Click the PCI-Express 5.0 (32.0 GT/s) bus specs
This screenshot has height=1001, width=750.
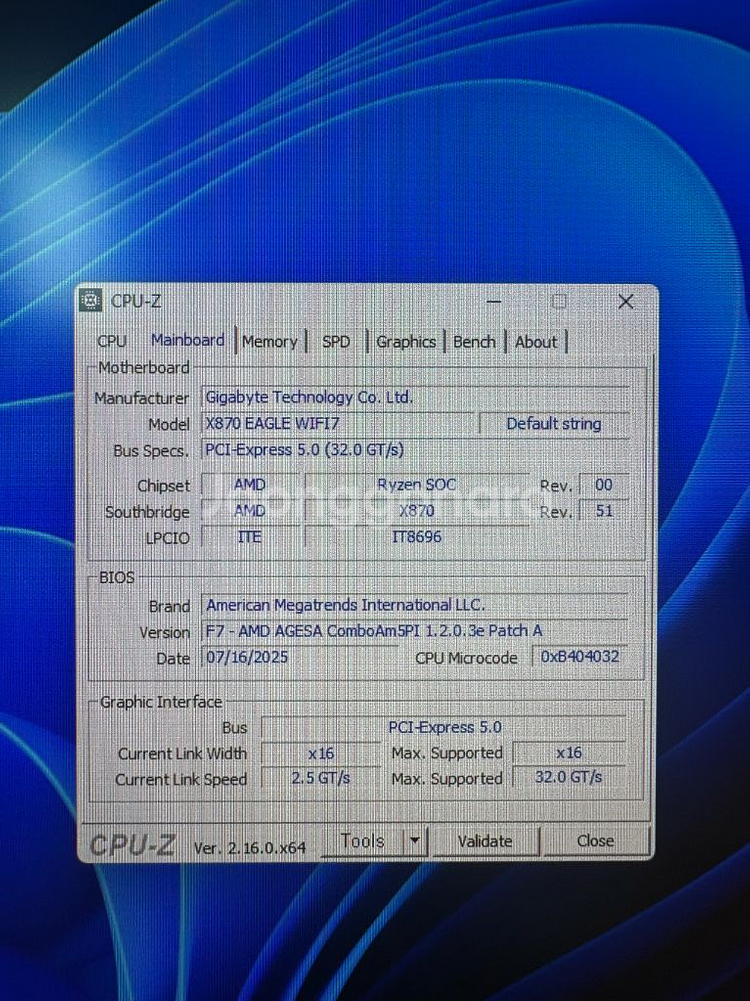(x=416, y=449)
